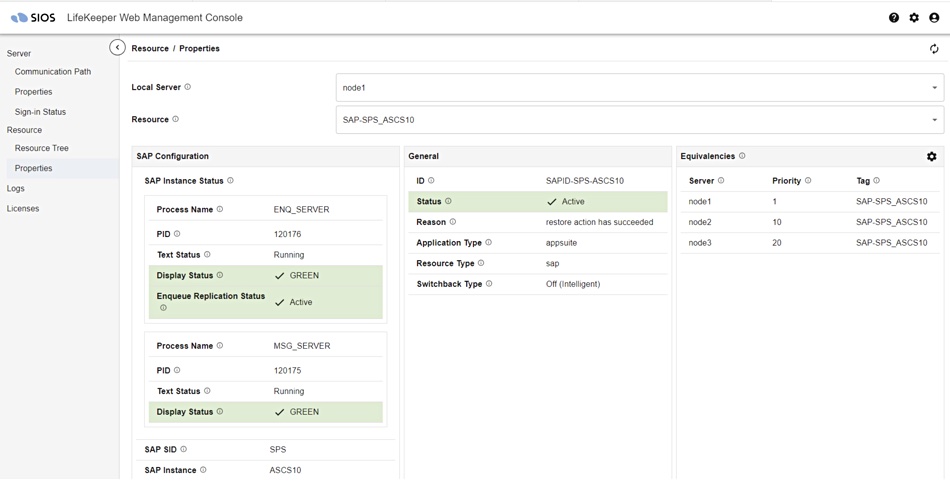Viewport: 950px width, 488px height.
Task: Open the user account icon
Action: pos(934,18)
